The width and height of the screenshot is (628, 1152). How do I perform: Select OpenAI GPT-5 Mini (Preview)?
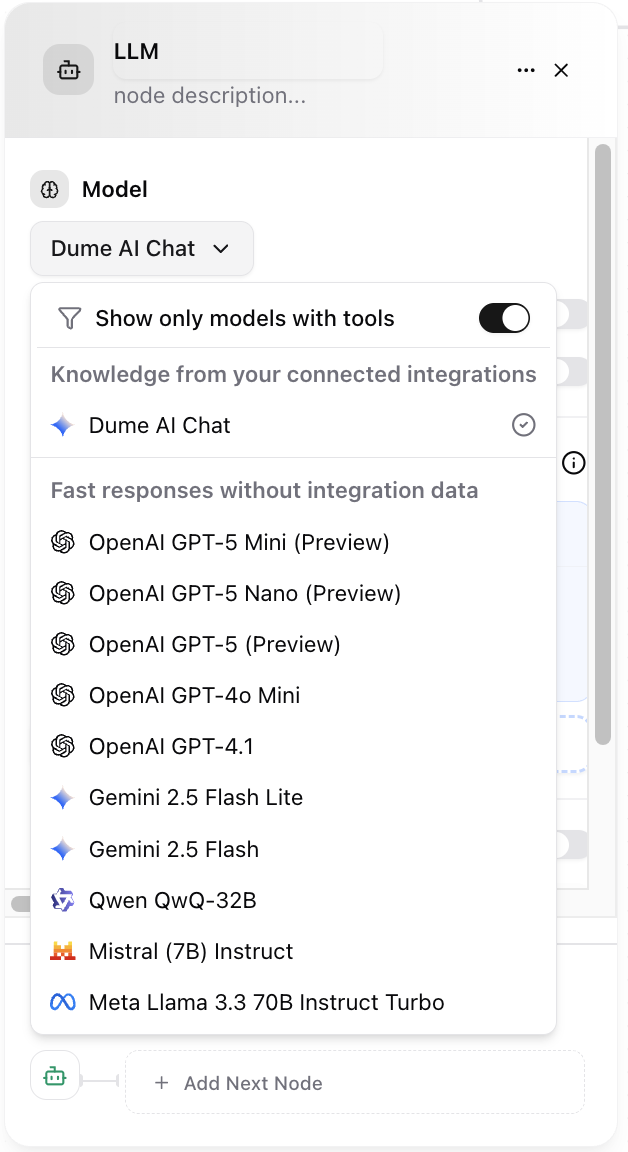click(240, 541)
